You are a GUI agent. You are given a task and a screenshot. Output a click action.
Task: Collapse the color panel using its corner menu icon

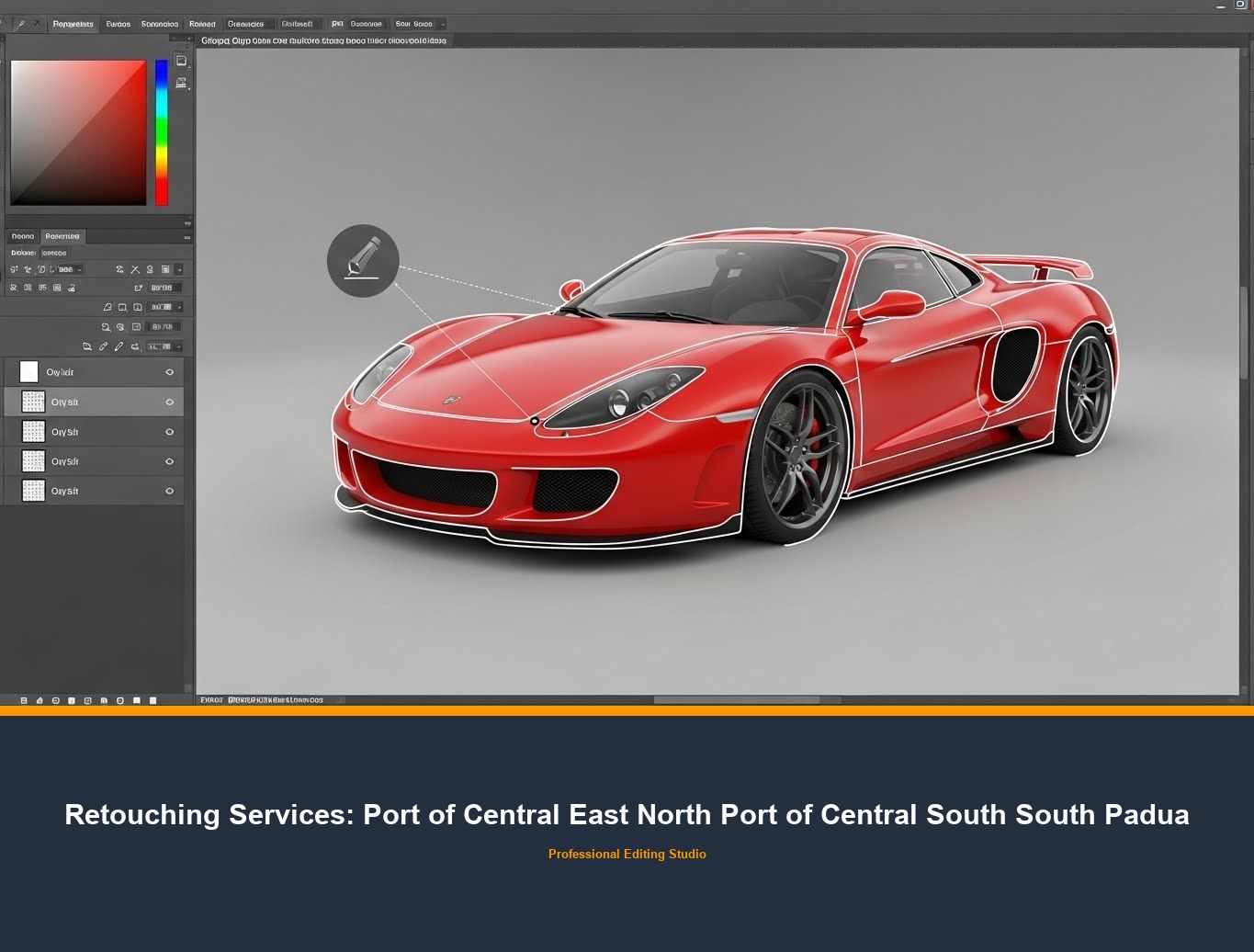187,223
